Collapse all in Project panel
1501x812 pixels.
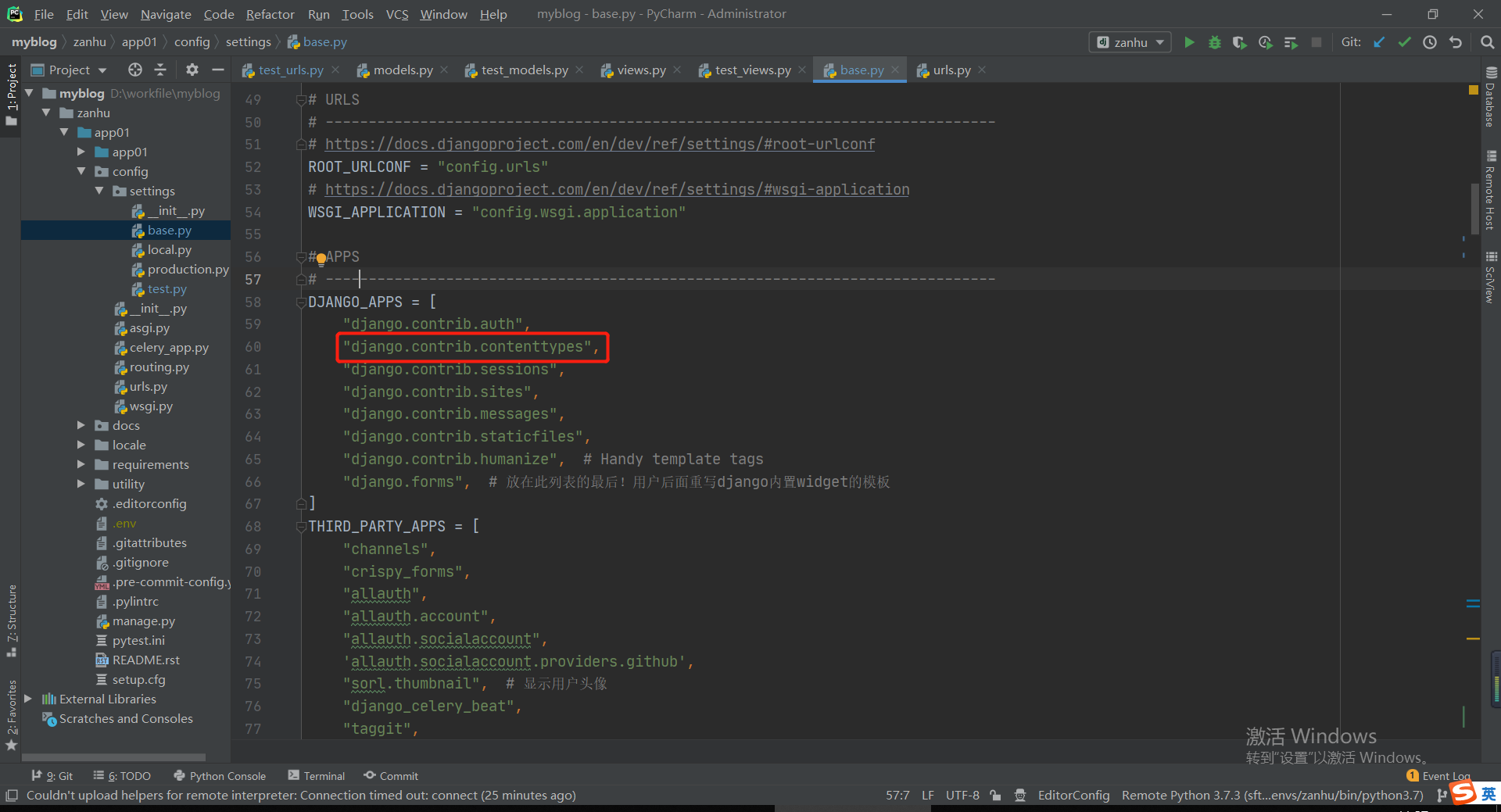[160, 70]
